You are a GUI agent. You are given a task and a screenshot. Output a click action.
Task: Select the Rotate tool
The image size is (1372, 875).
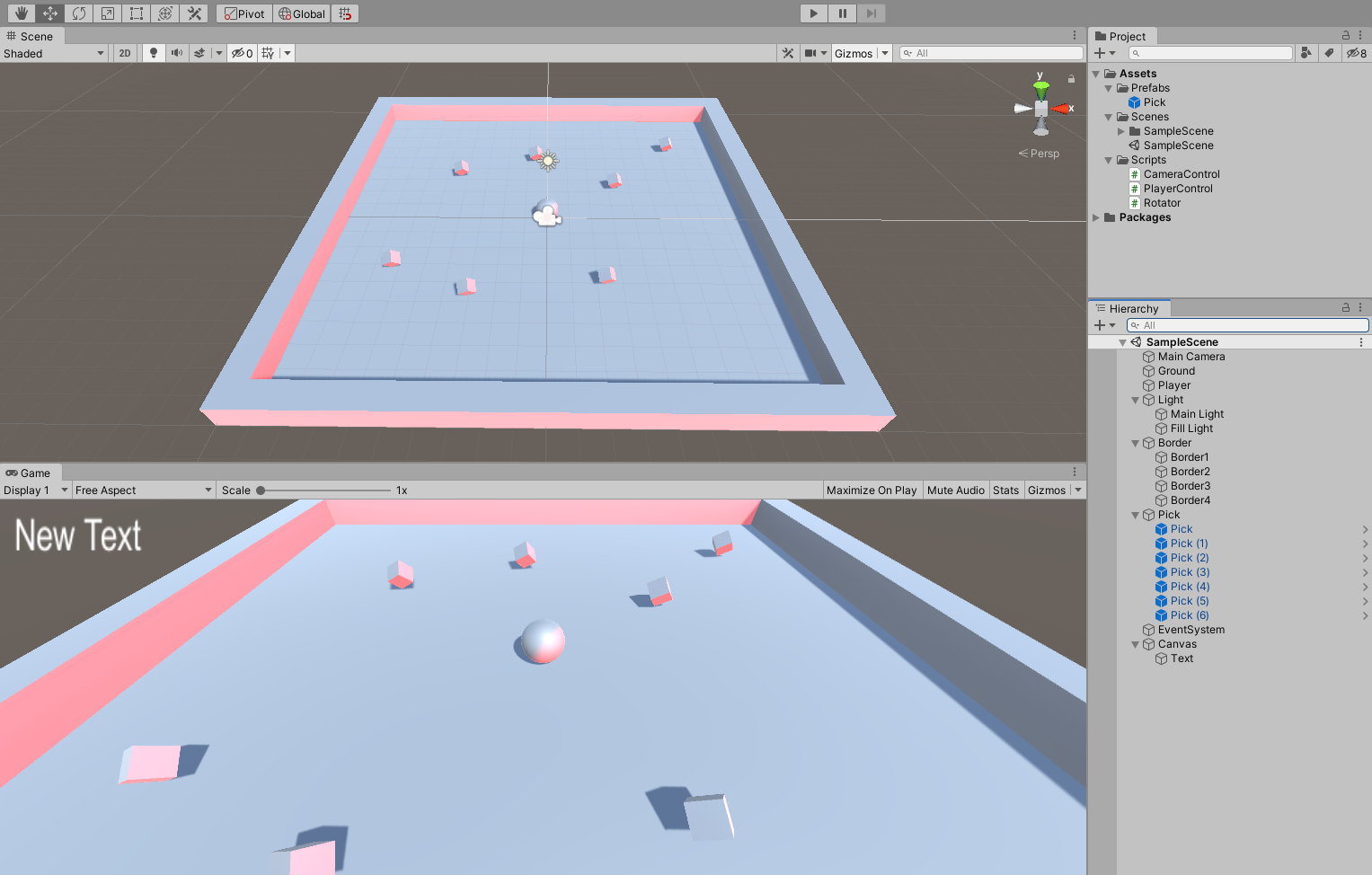coord(78,13)
